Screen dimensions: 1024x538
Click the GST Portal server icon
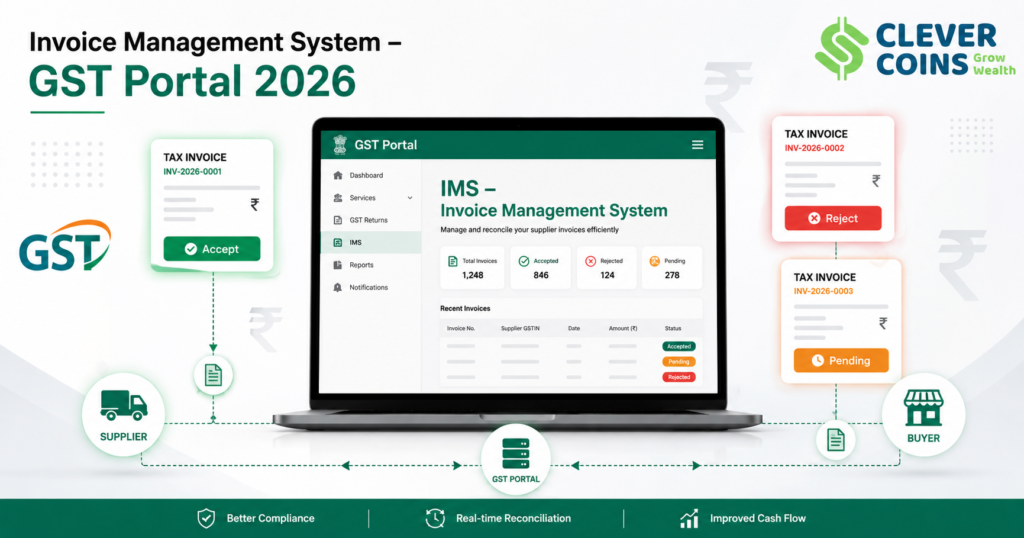pos(516,454)
